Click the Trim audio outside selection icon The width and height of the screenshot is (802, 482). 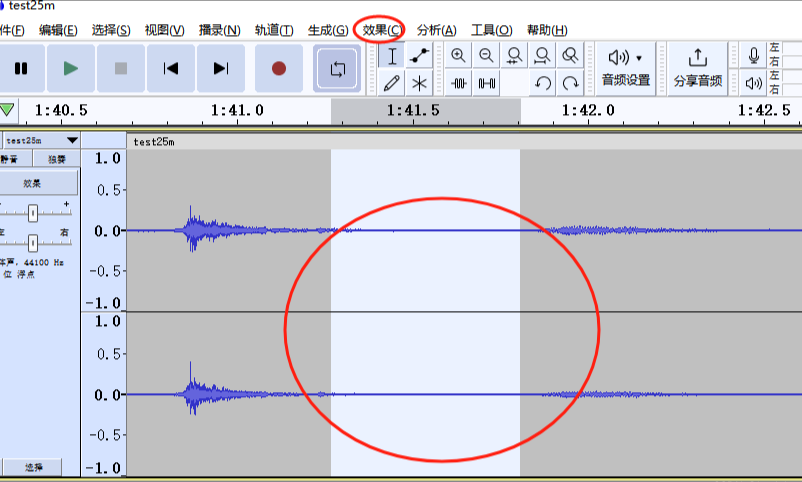pyautogui.click(x=458, y=83)
